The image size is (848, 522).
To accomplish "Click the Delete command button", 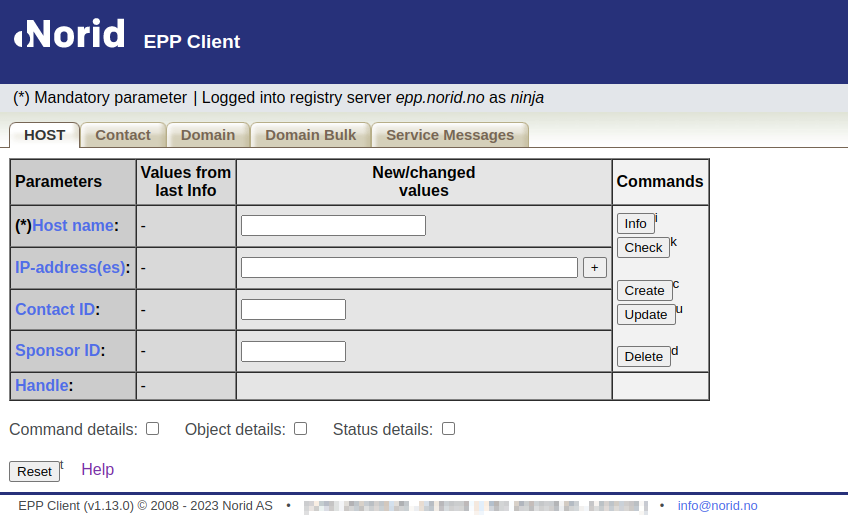I will pos(644,356).
